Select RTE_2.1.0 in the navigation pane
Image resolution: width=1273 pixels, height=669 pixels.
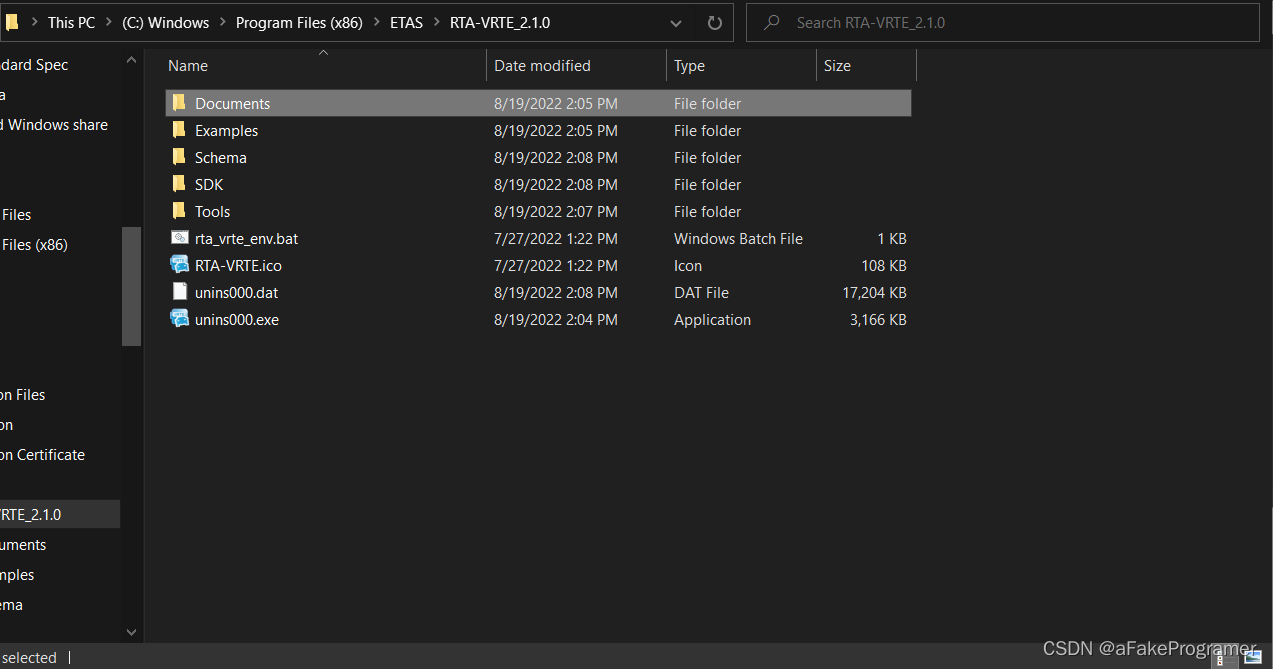60,514
